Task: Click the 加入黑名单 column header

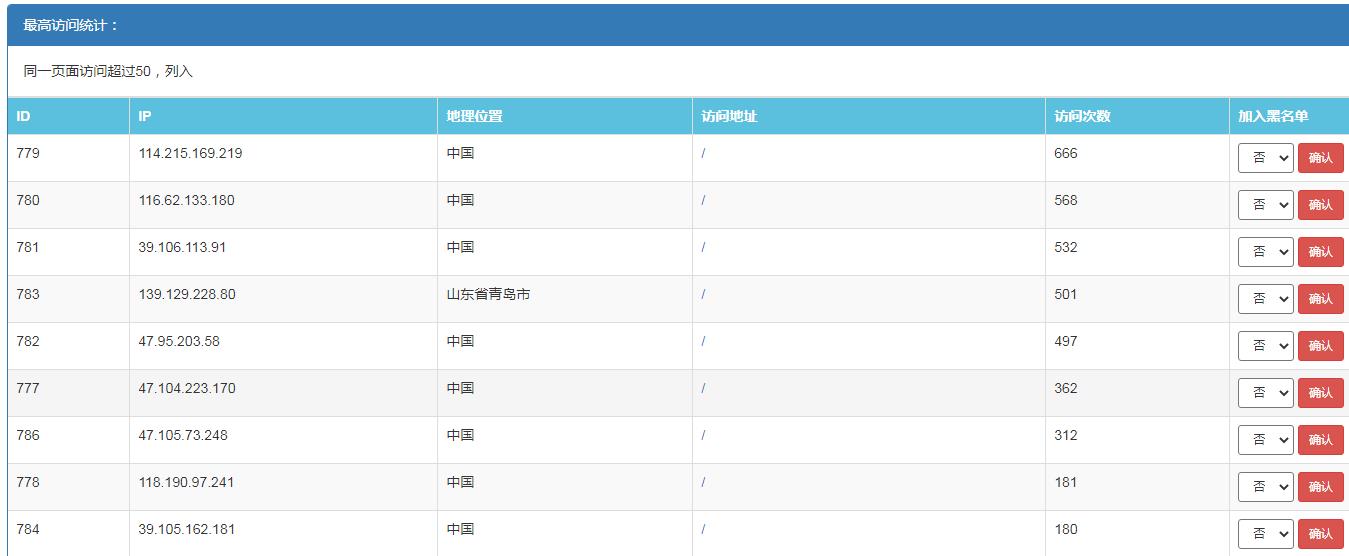Action: pyautogui.click(x=1289, y=116)
